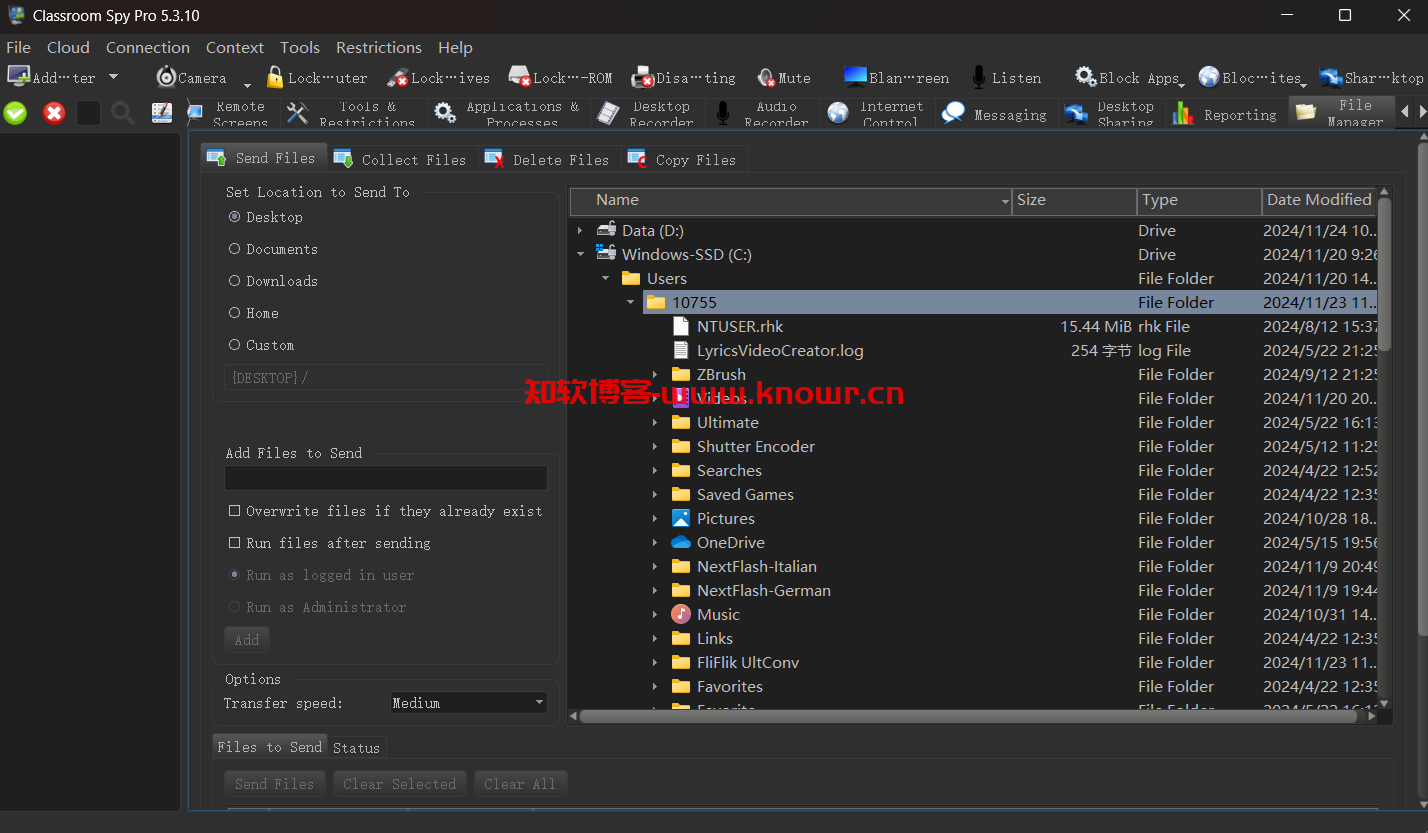Screen dimensions: 1428x833
Task: Click the magnifier search icon
Action: (x=123, y=113)
